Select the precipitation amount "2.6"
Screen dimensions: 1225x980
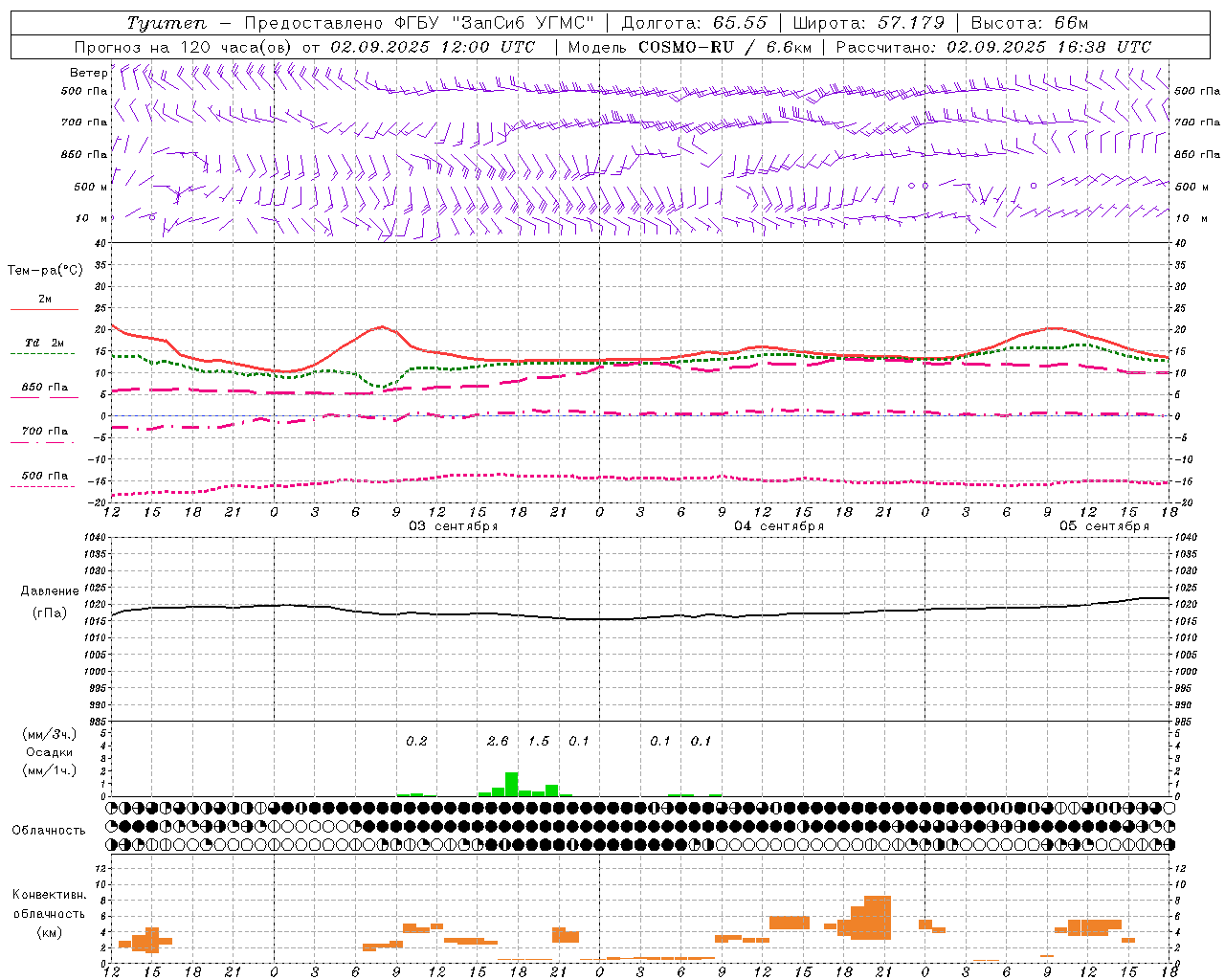point(498,742)
